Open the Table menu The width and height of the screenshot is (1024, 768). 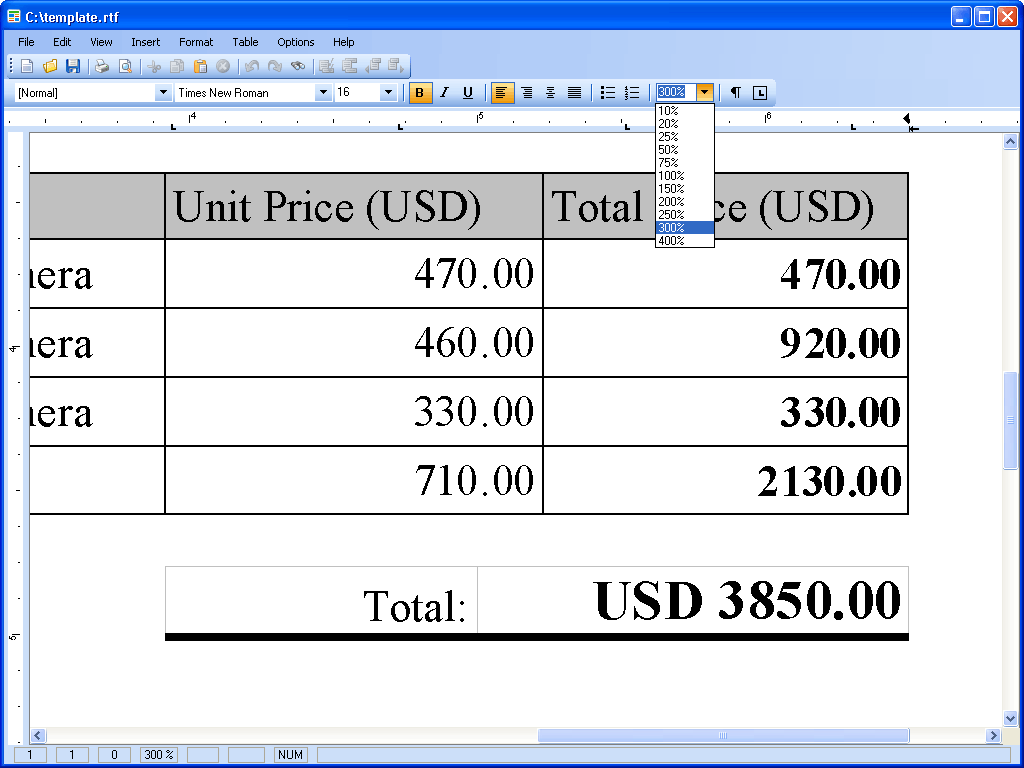[x=245, y=42]
